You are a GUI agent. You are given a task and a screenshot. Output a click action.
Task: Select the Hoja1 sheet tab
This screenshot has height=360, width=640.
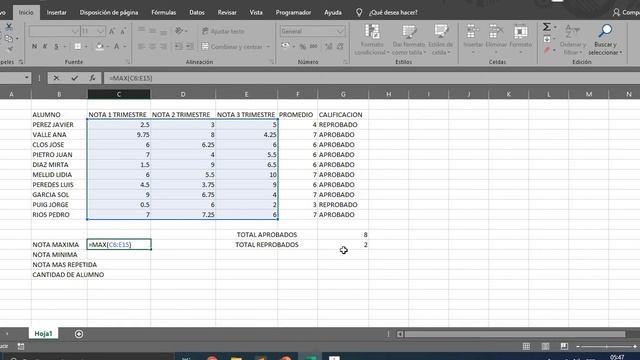click(43, 333)
